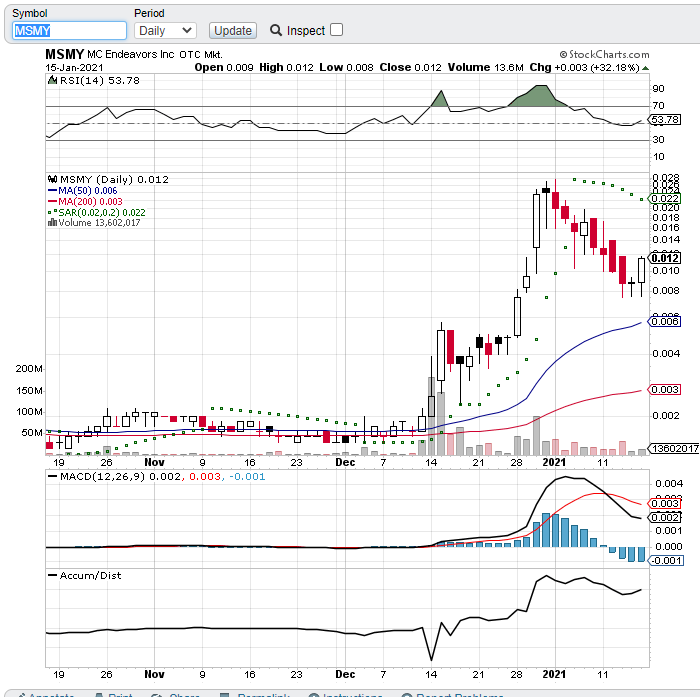Click the Open 0.009 value in header
Image resolution: width=700 pixels, height=697 pixels.
[x=224, y=67]
